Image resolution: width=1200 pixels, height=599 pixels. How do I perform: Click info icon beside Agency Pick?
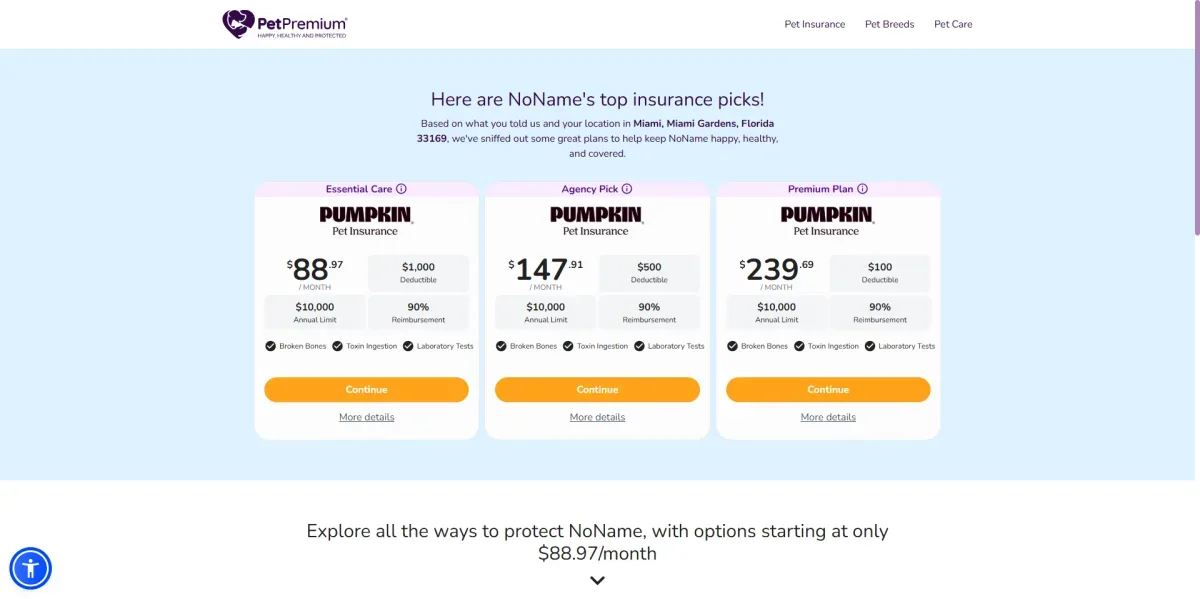(x=627, y=189)
